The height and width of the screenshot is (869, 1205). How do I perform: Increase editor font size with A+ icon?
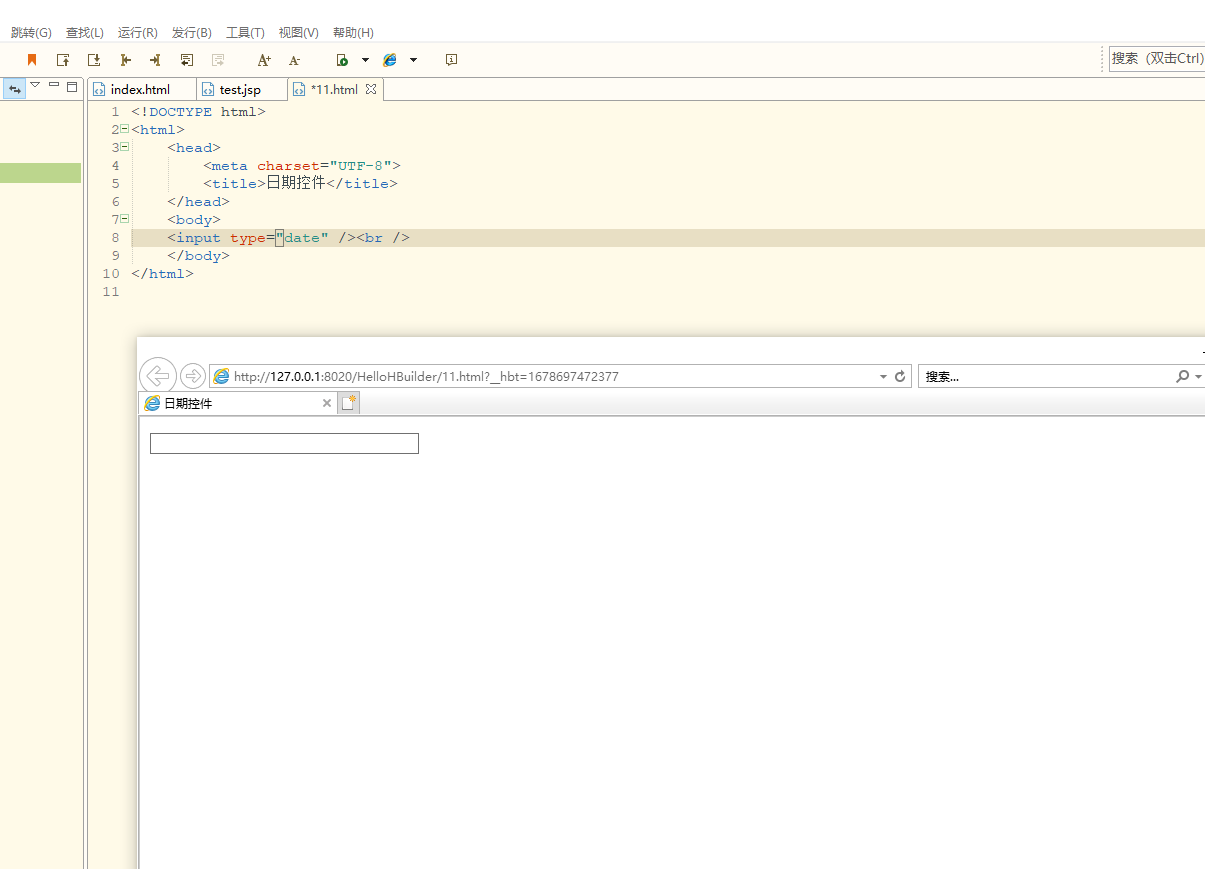tap(264, 60)
